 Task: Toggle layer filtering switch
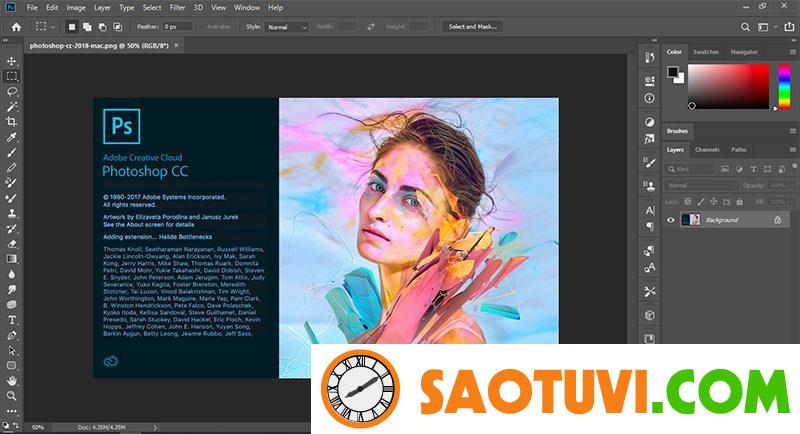794,166
